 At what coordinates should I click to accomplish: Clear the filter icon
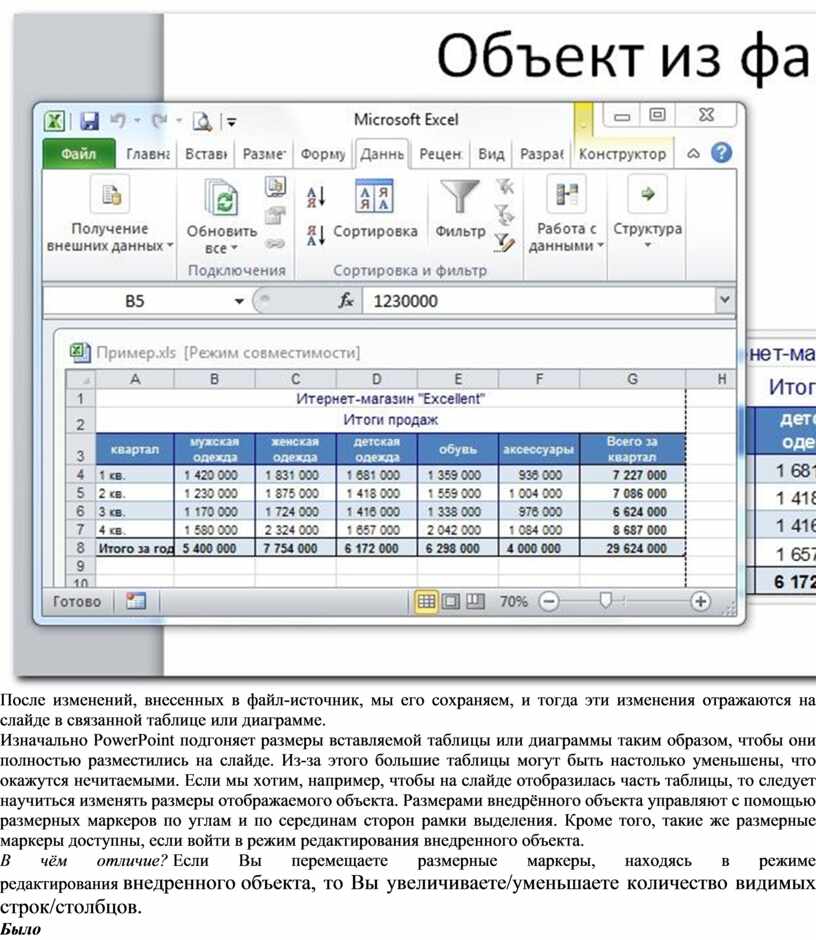pos(505,187)
